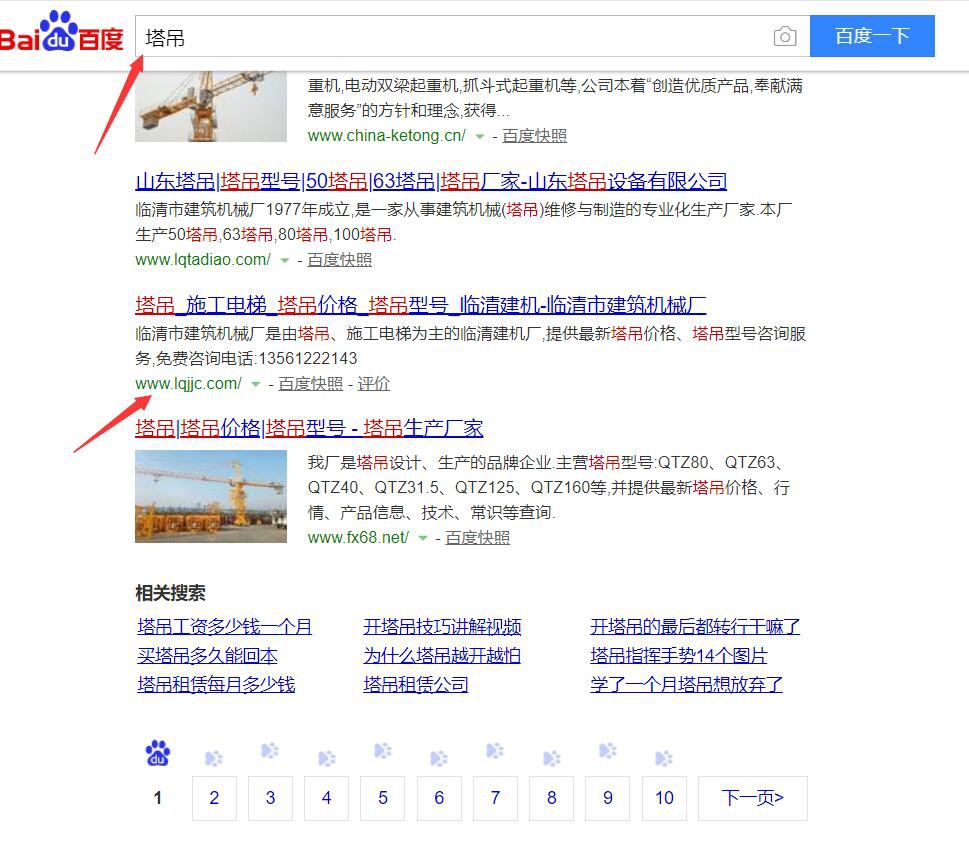Image resolution: width=969 pixels, height=855 pixels.
Task: Open 百度快照 for lqtadiao.com result
Action: click(339, 260)
